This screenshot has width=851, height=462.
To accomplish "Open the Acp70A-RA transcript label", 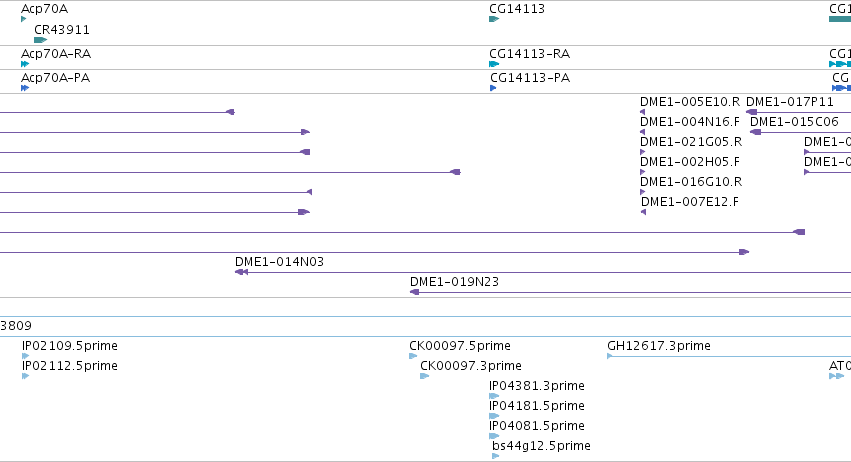I will tap(56, 54).
